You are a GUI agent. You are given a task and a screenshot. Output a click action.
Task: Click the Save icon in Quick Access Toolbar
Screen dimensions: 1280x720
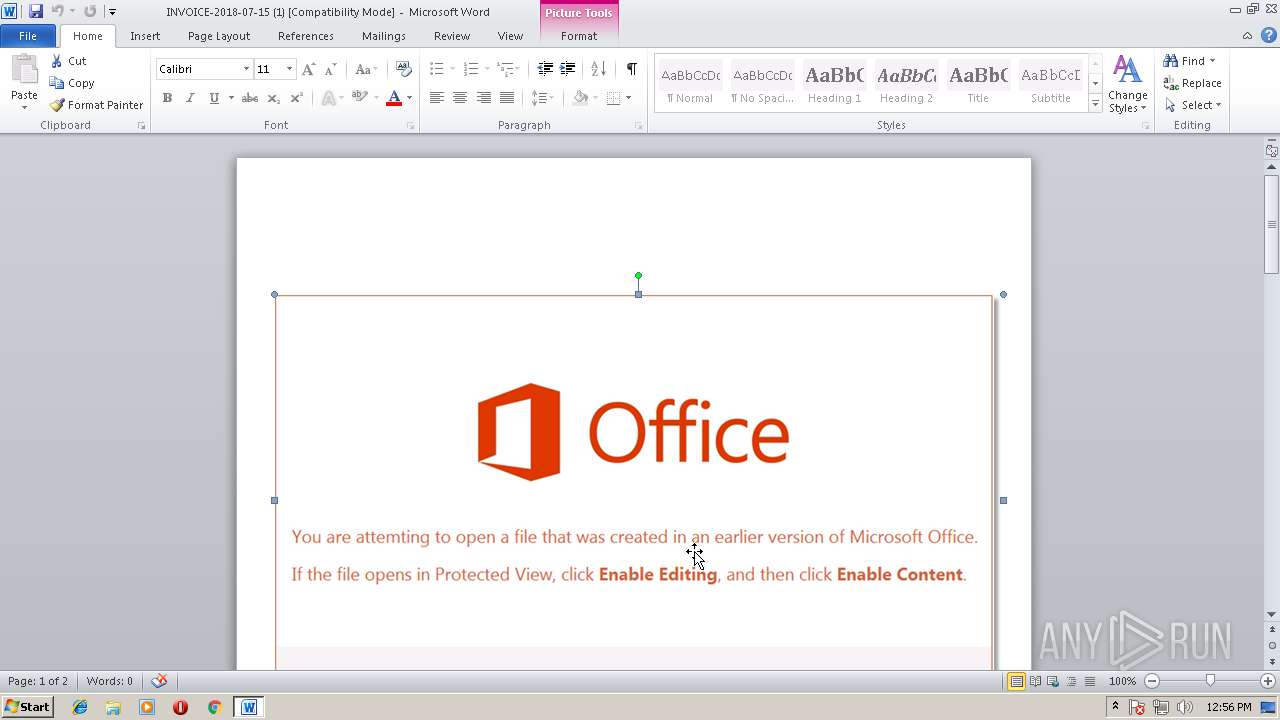pos(36,11)
